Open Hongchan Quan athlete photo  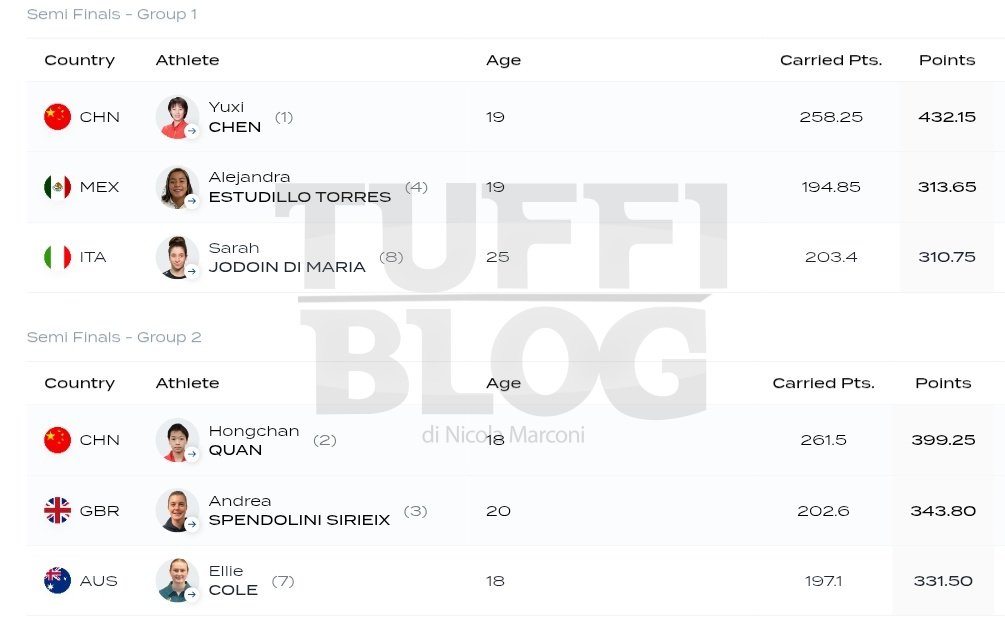177,440
